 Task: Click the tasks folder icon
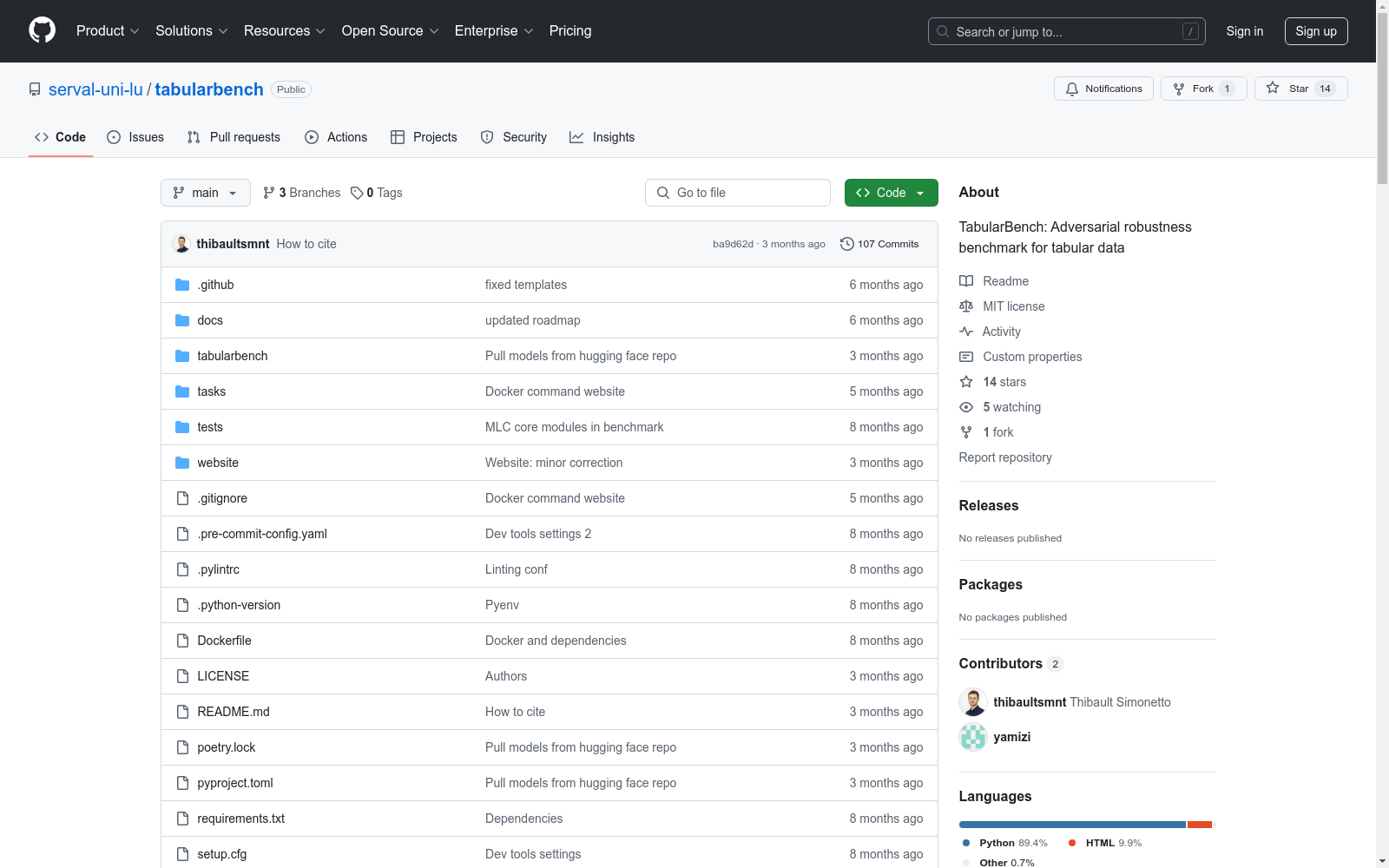[x=182, y=391]
